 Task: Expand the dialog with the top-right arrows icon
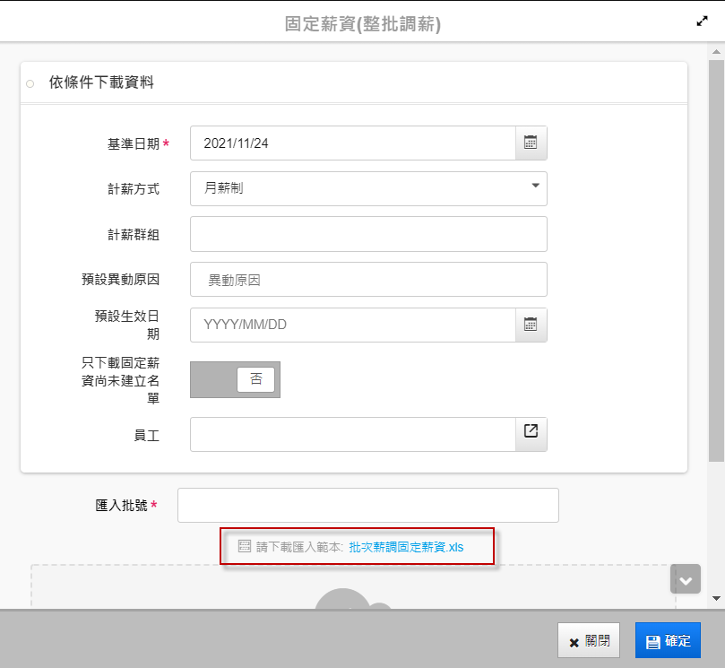[x=702, y=21]
